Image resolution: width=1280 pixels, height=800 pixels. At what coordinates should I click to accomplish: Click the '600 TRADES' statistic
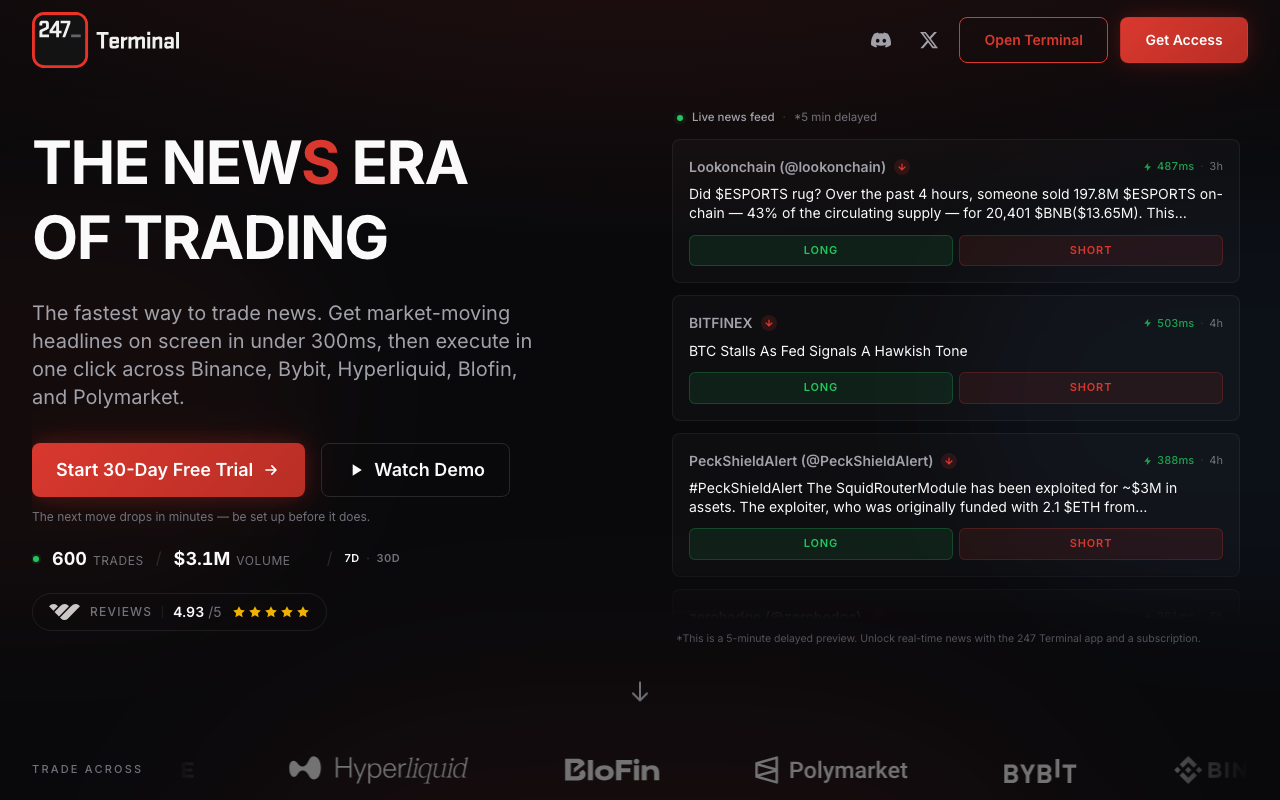coord(97,559)
